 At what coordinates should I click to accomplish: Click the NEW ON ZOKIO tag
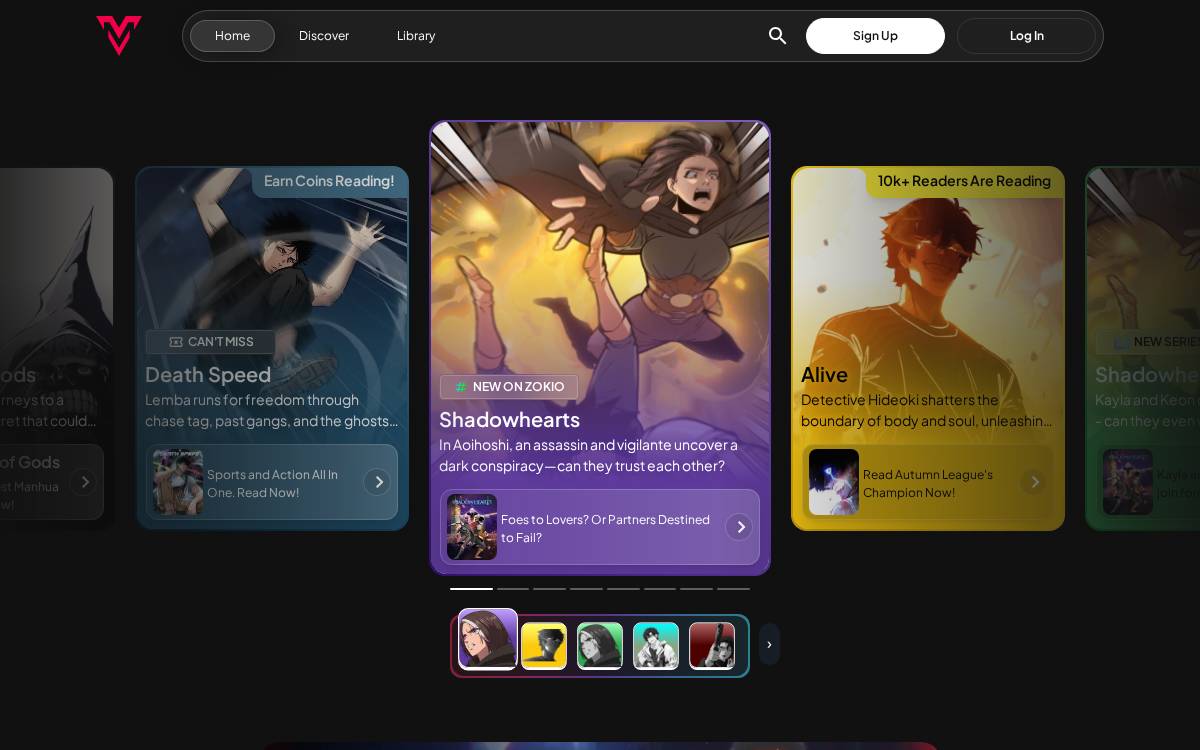pos(509,387)
